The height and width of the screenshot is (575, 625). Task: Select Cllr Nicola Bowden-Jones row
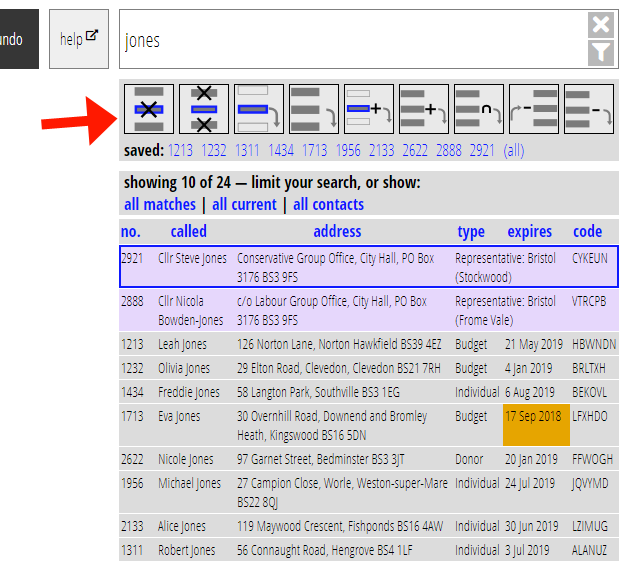click(369, 310)
